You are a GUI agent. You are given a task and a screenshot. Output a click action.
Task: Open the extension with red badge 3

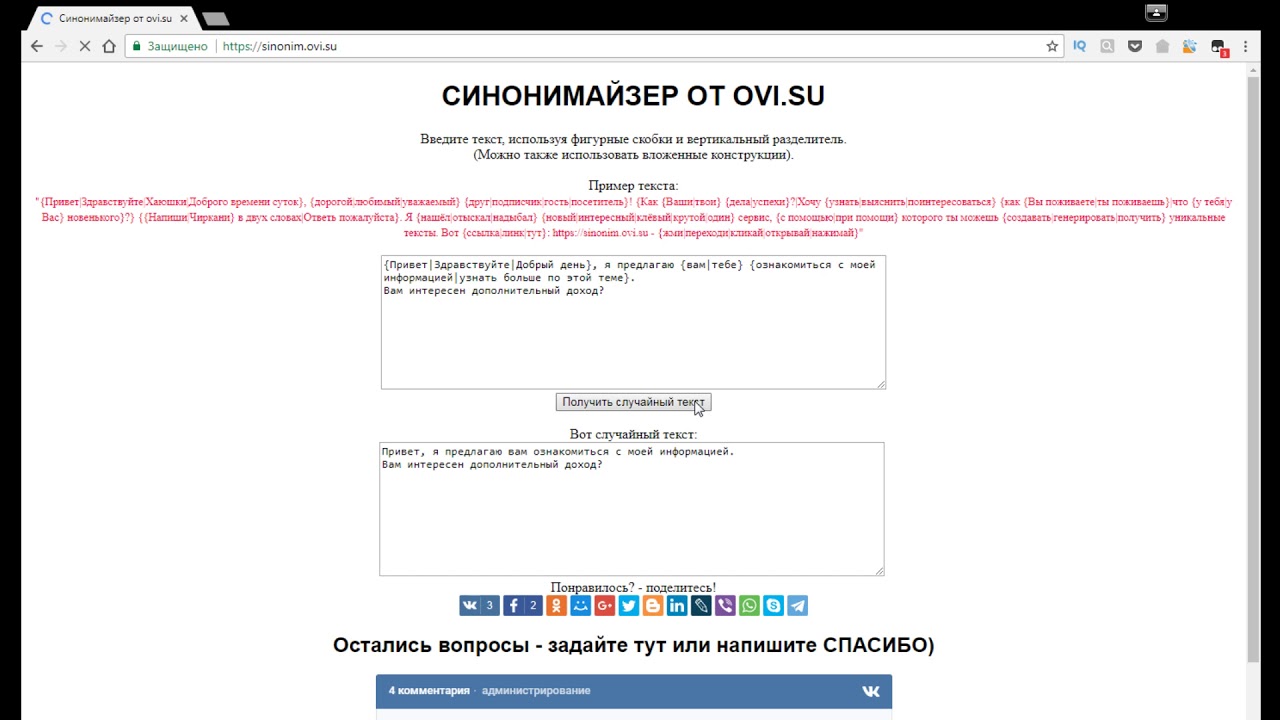coord(1218,47)
